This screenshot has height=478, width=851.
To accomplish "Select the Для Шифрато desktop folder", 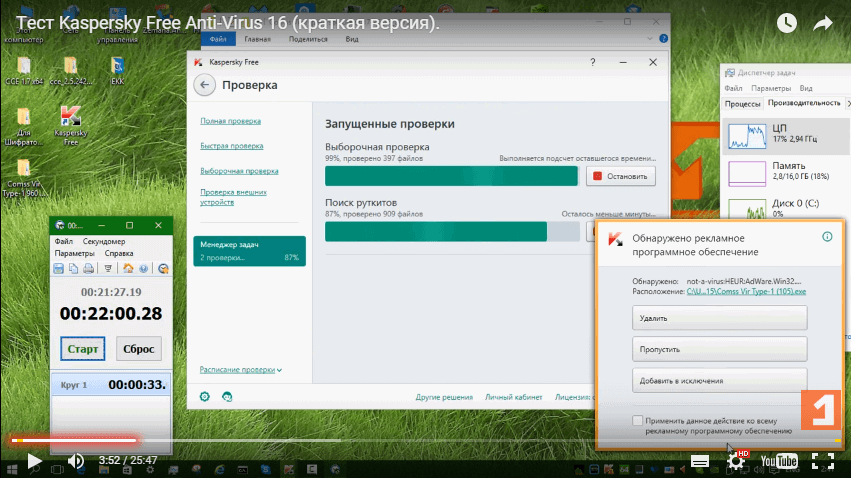I will [x=24, y=126].
